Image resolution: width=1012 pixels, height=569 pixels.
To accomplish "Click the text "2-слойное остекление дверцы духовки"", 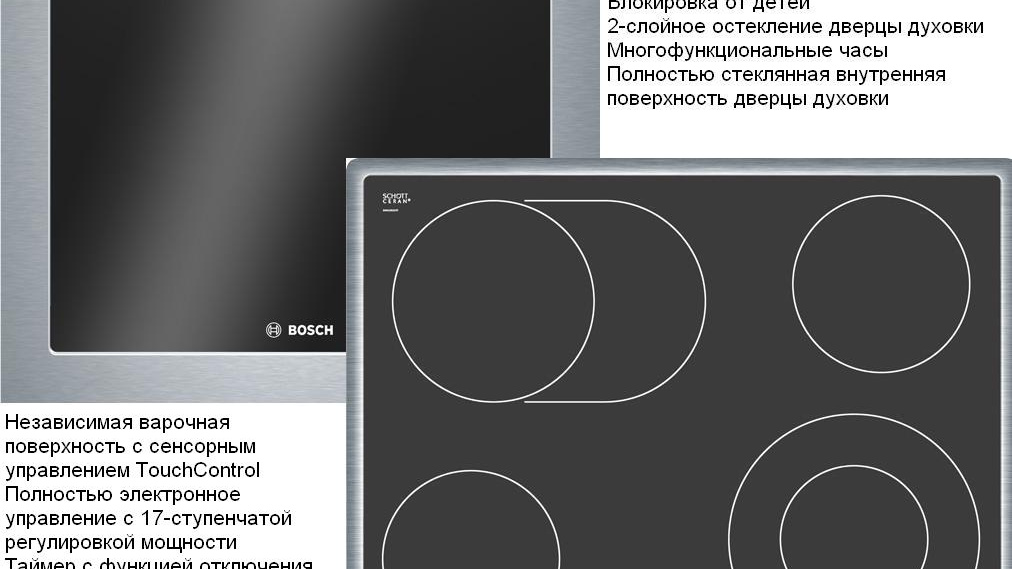I will (x=795, y=26).
